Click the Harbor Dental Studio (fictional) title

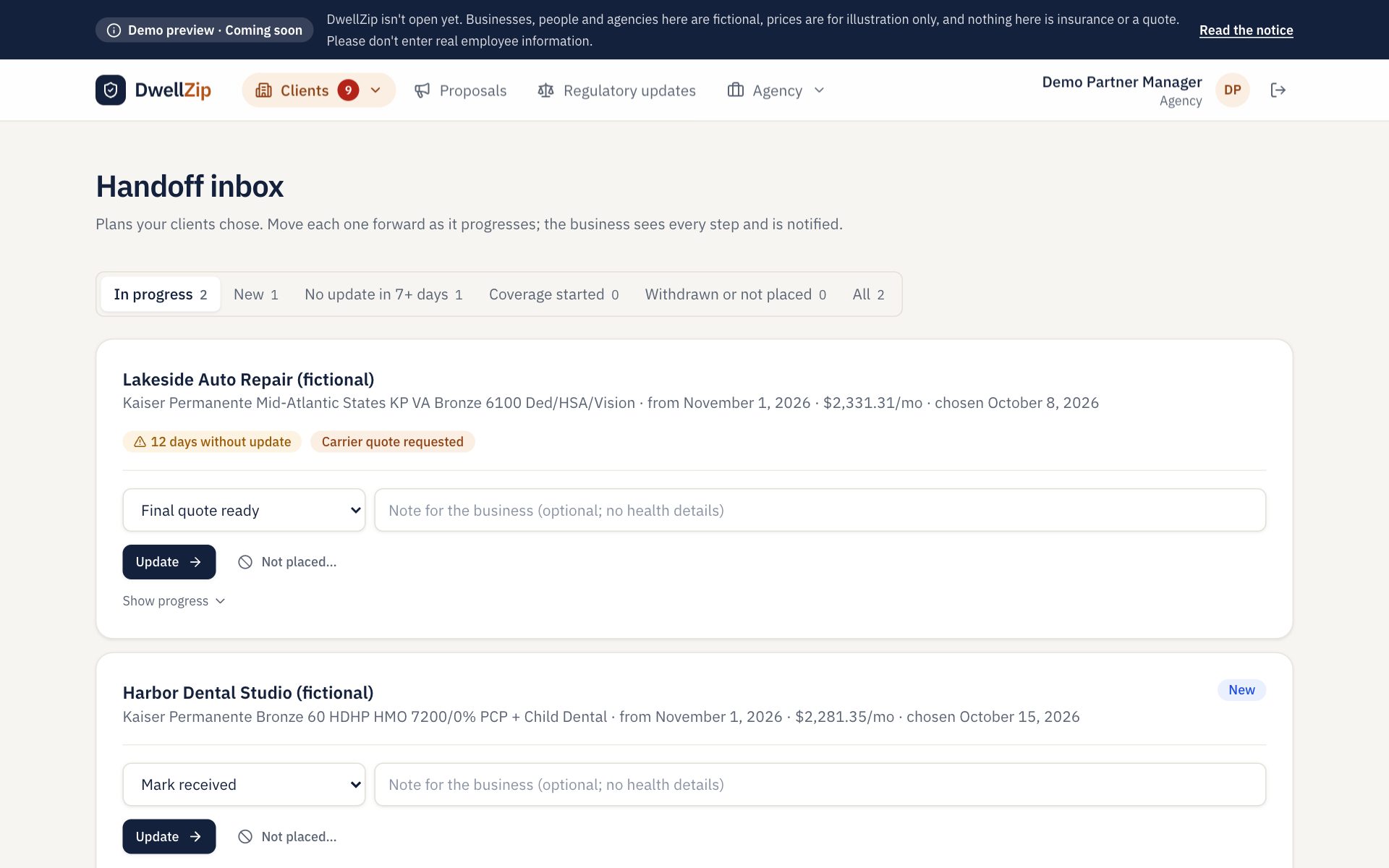point(248,693)
